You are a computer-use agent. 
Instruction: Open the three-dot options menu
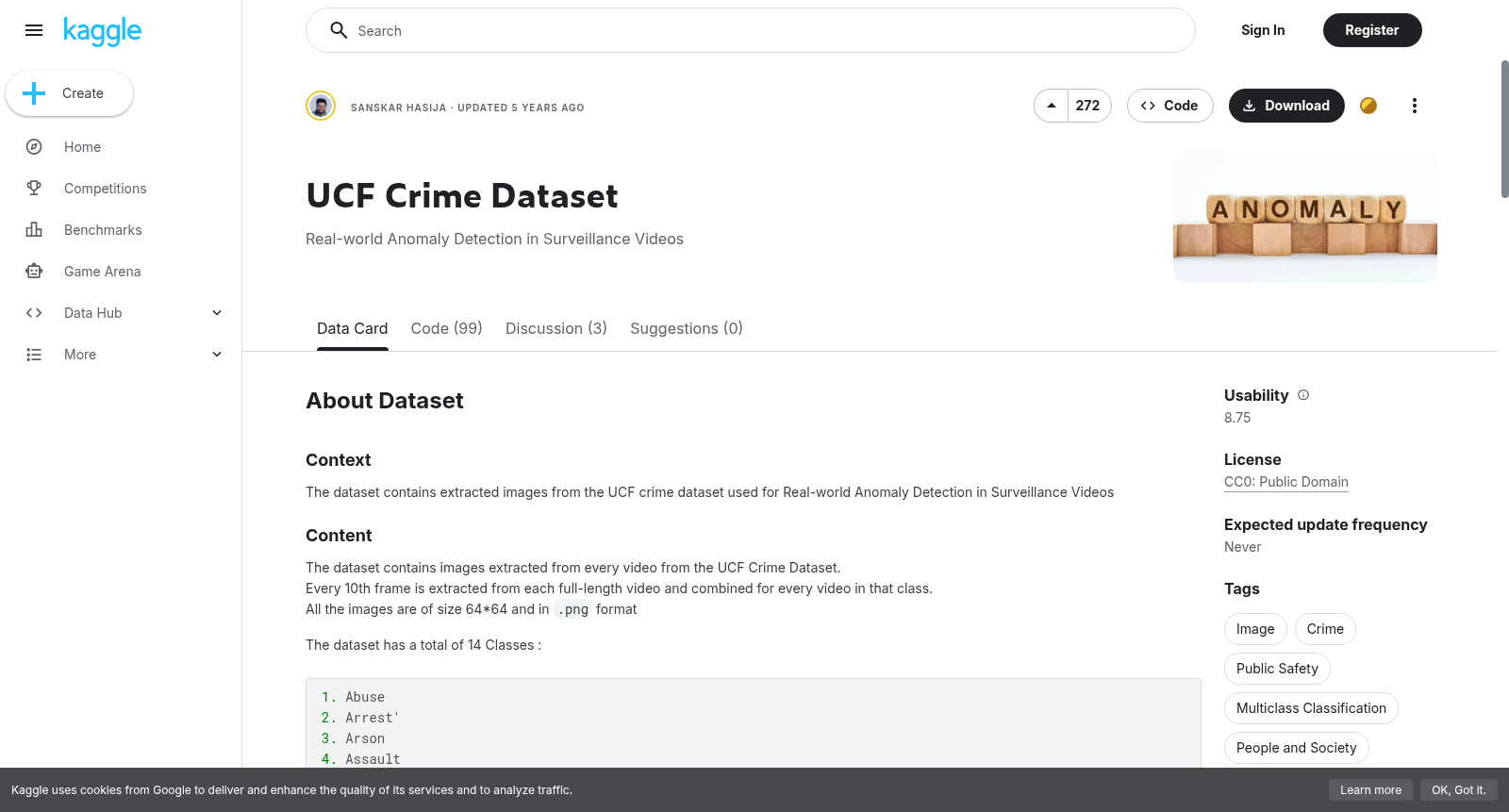[1414, 106]
